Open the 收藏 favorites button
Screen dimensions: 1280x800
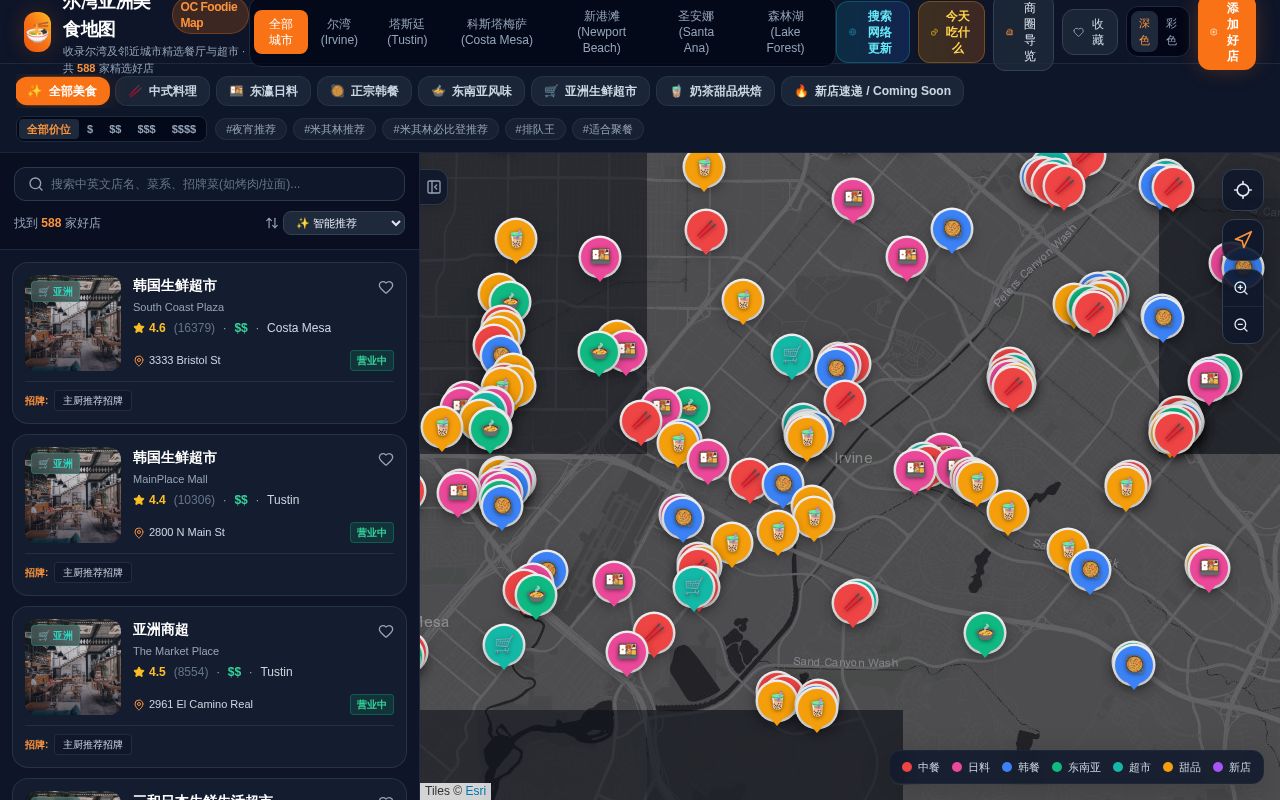coord(1089,32)
